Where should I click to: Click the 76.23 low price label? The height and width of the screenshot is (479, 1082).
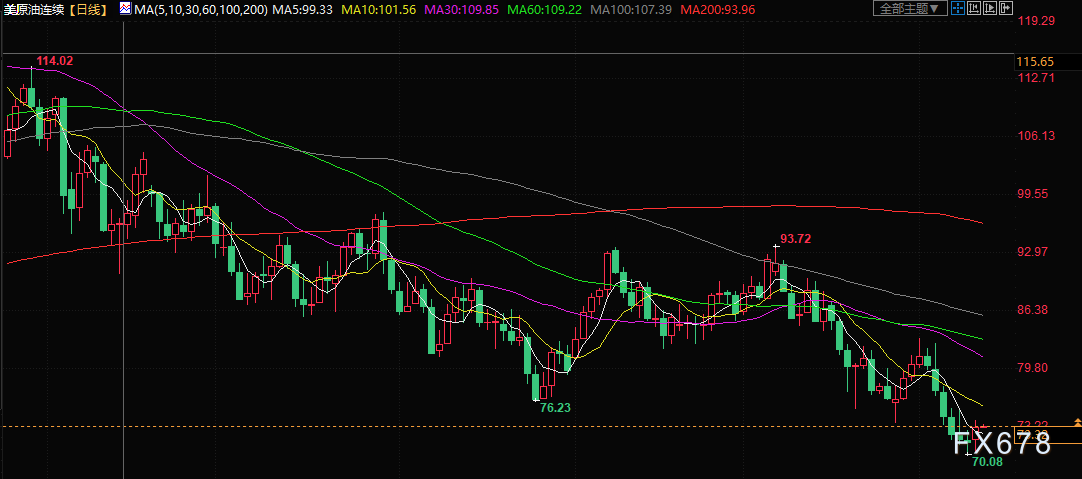[555, 408]
